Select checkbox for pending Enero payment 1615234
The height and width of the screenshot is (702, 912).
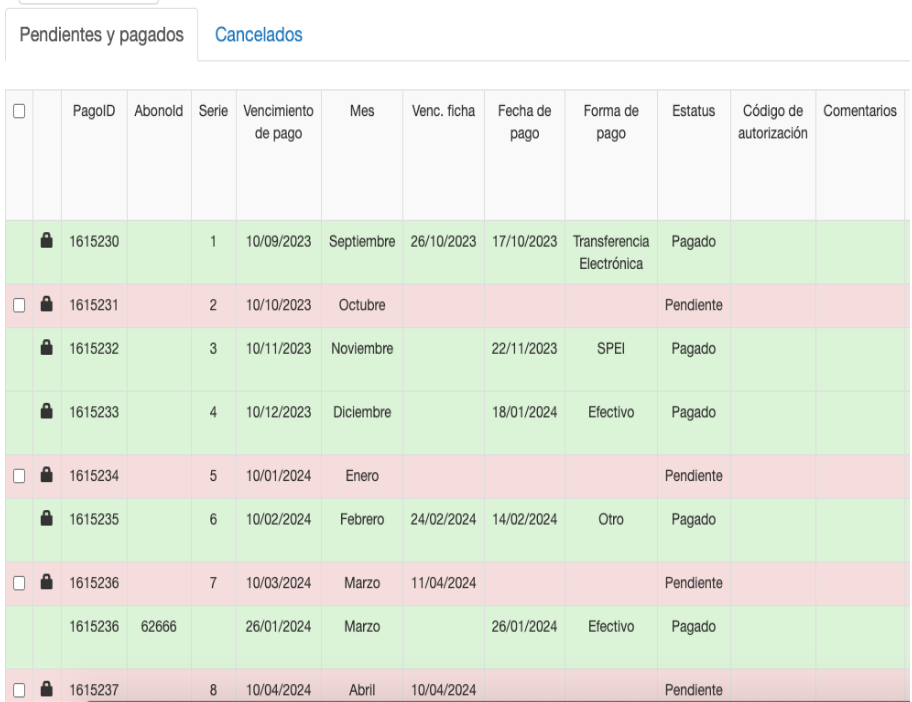[x=16, y=477]
